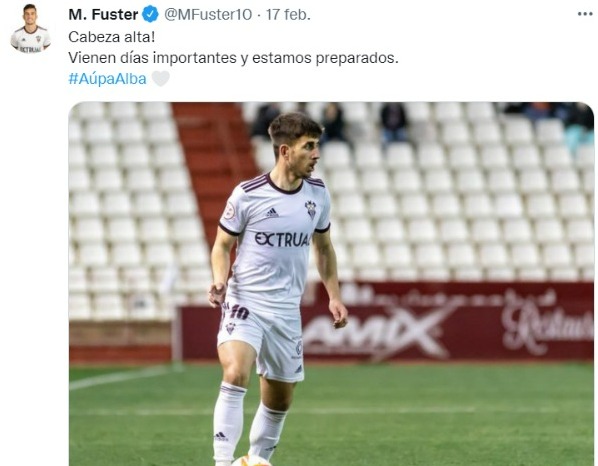
Task: Click the cursive restaurant banner in the photo
Action: click(547, 322)
